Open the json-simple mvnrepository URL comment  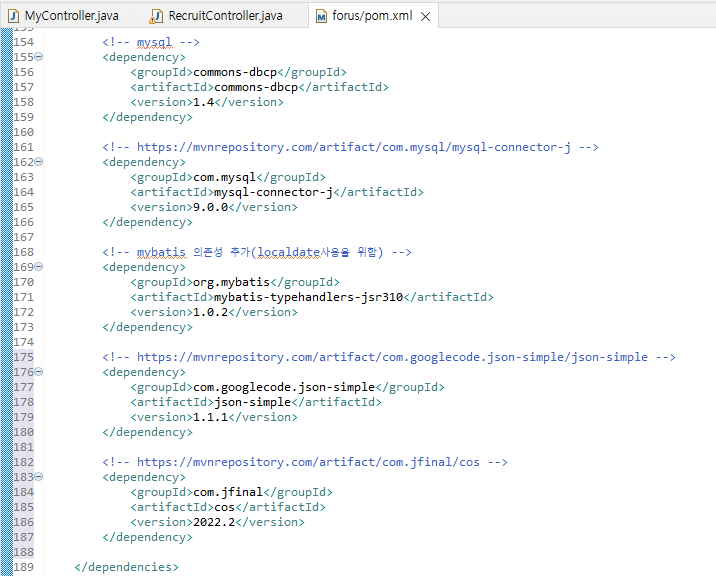point(392,357)
